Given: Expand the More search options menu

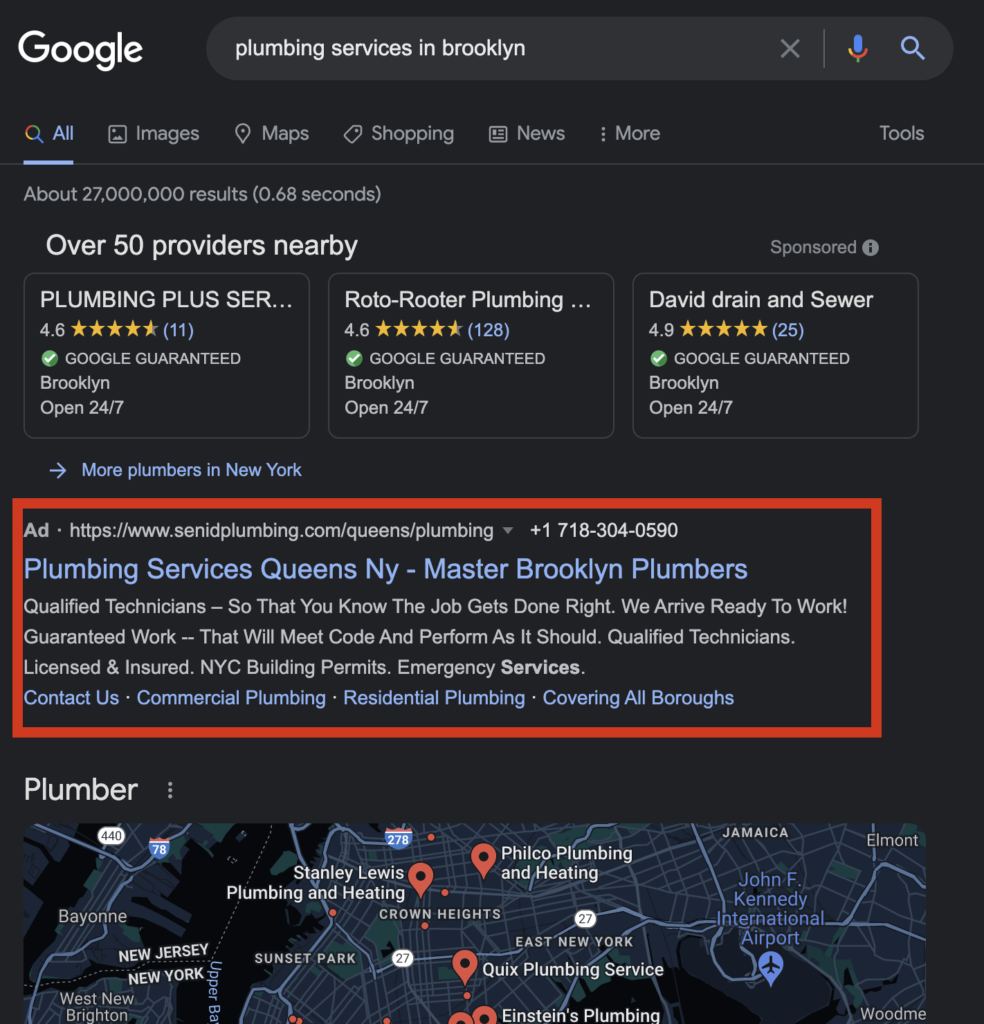Looking at the screenshot, I should click(629, 134).
